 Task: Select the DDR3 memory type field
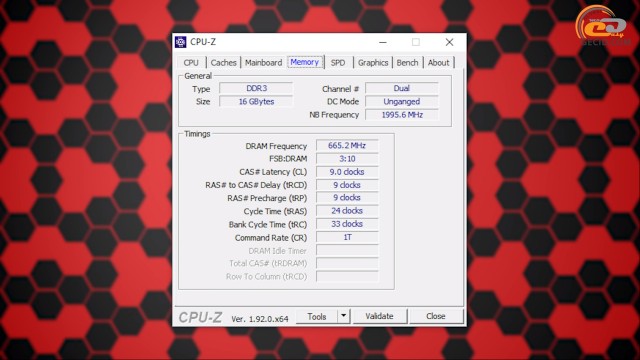coord(256,88)
